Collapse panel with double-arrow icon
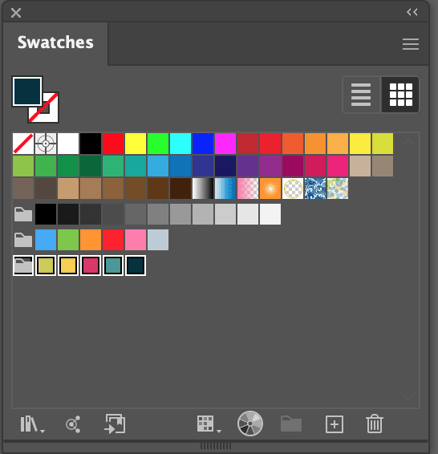This screenshot has height=454, width=438. [412, 12]
